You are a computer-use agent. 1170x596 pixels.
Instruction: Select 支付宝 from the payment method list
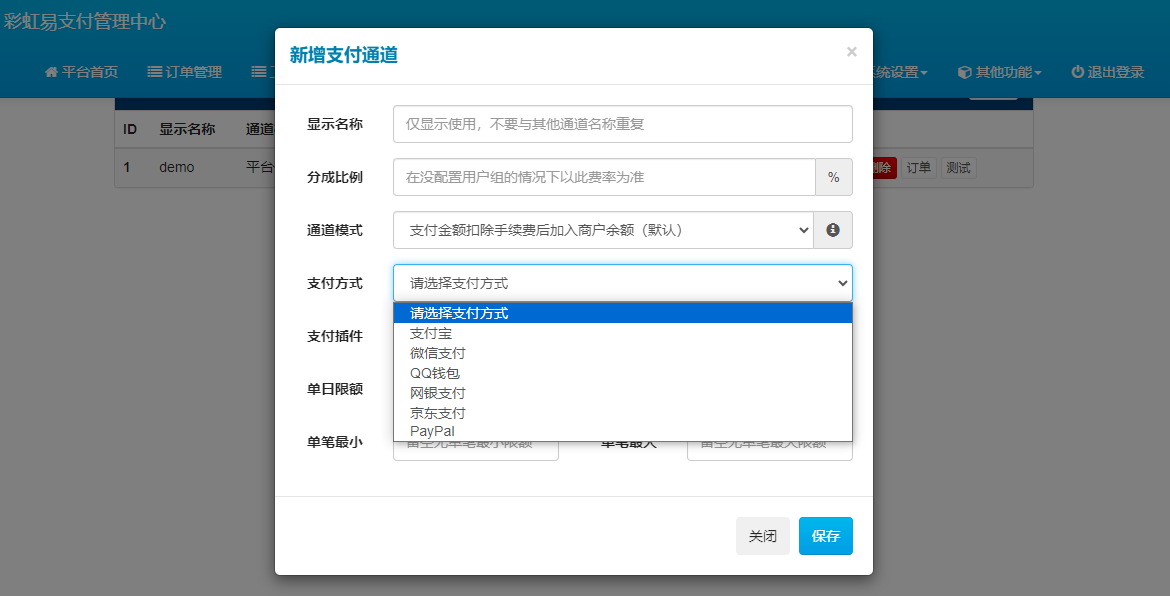[x=431, y=332]
